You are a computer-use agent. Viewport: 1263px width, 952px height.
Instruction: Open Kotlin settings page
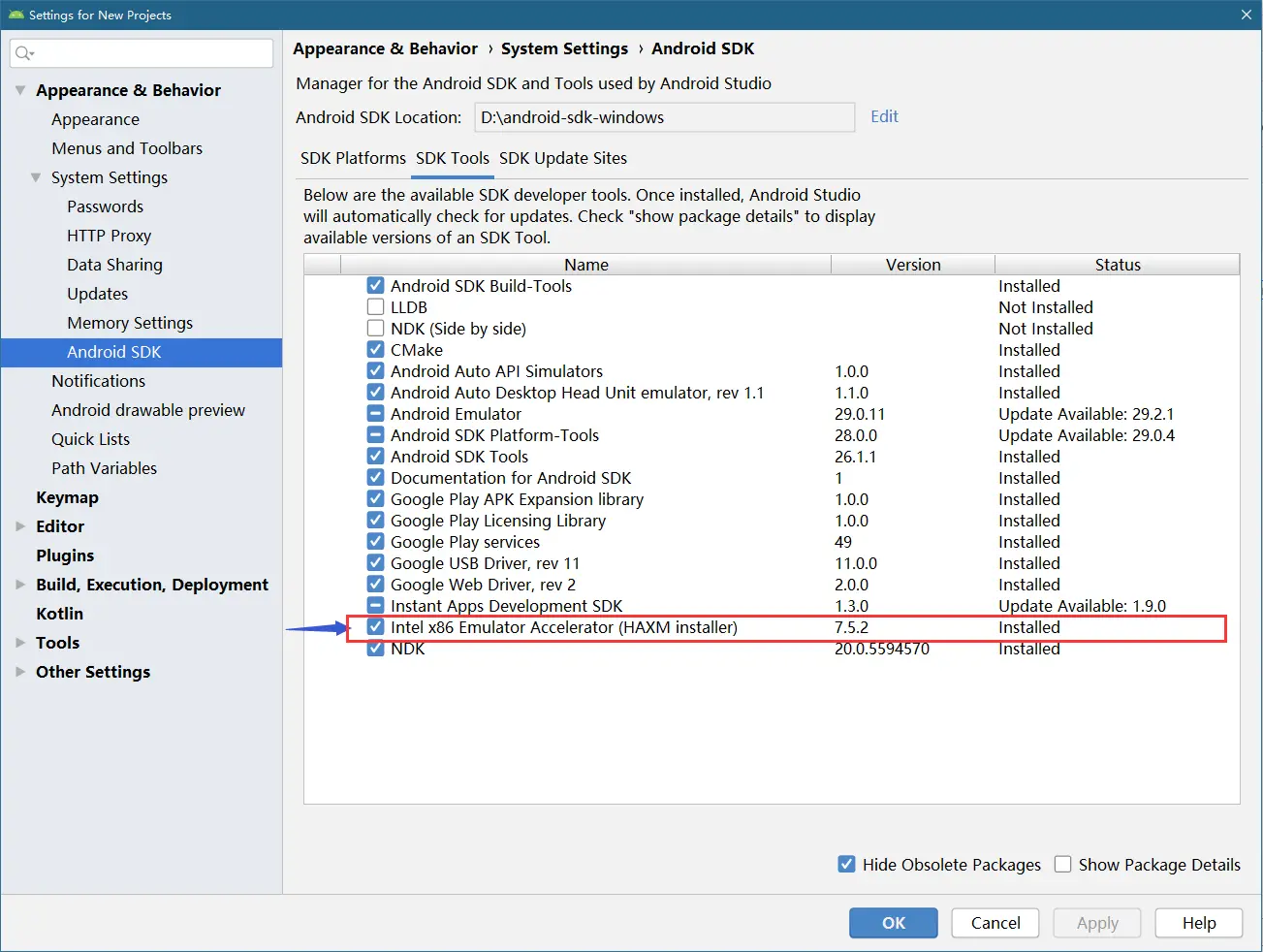coord(59,614)
